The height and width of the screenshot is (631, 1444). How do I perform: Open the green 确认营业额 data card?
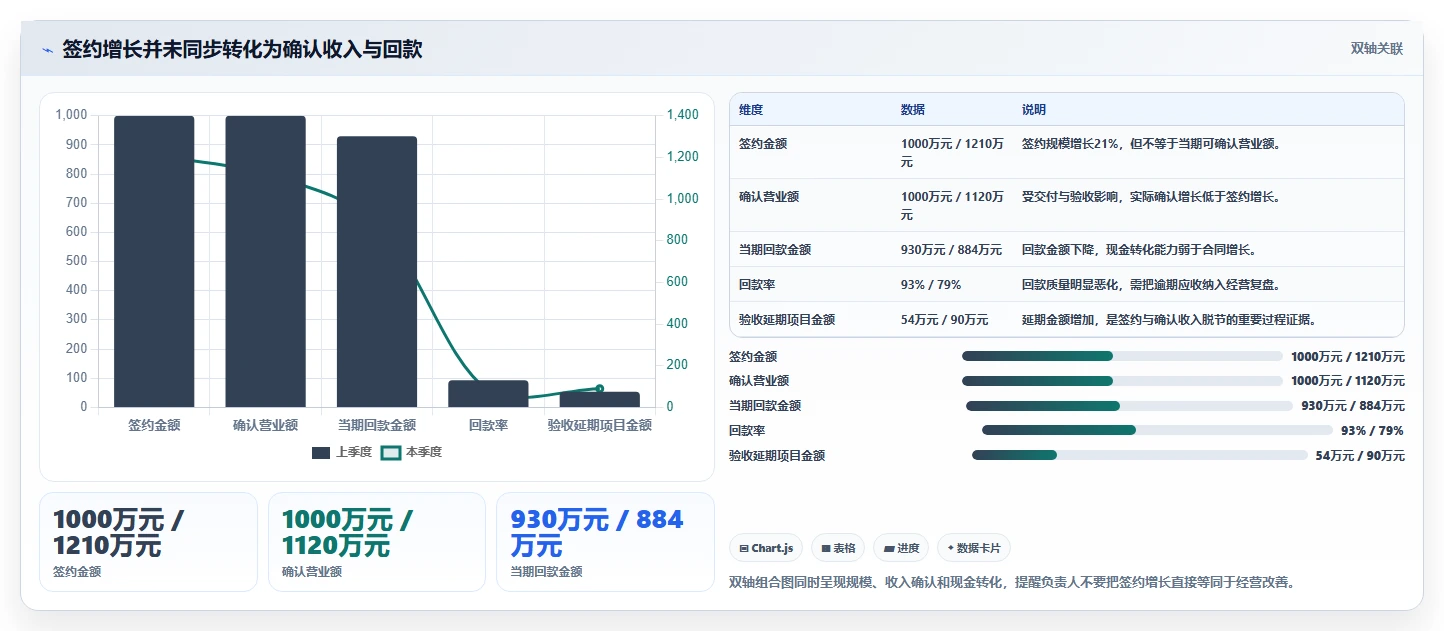(x=377, y=542)
